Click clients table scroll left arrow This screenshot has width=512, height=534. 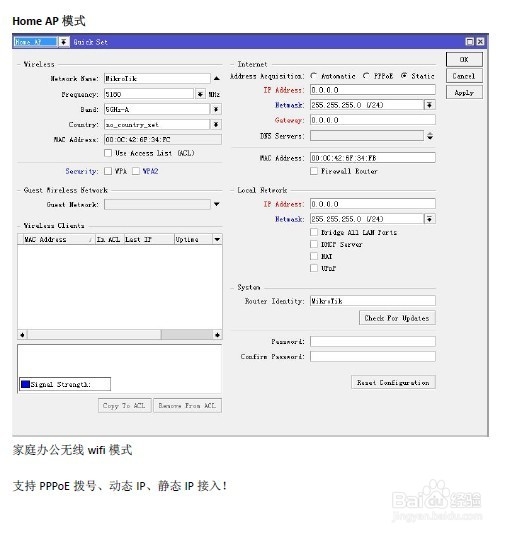tap(22, 335)
